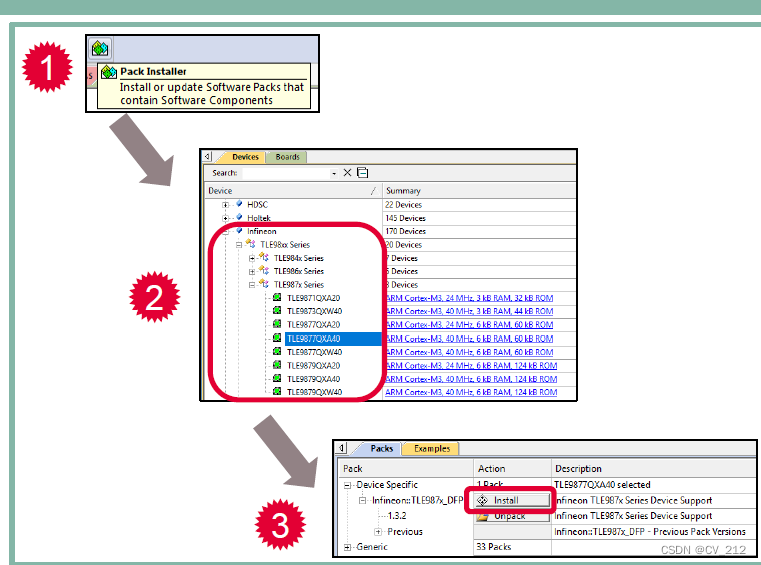Click the HDSC vendor diamond icon
The image size is (761, 565).
click(x=239, y=204)
